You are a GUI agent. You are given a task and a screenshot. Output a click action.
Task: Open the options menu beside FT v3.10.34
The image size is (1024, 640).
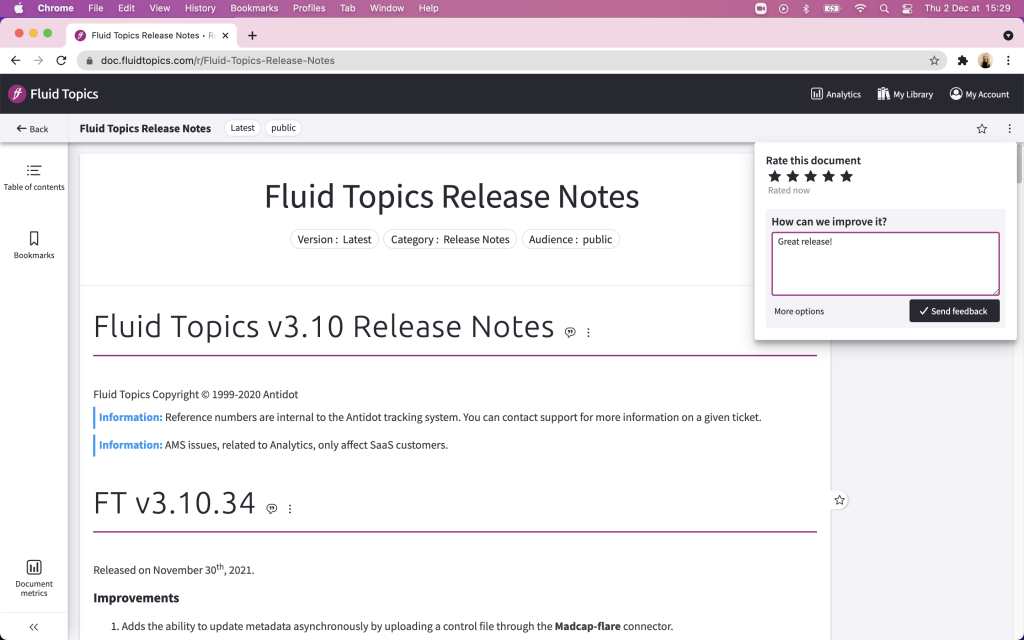tap(289, 508)
